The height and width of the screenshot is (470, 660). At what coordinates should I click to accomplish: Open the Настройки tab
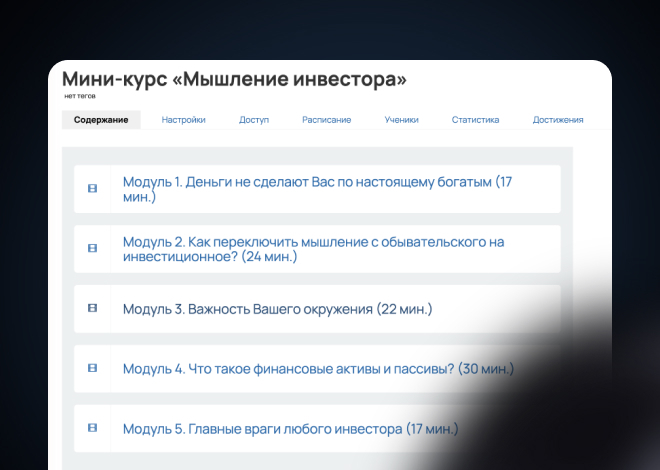(184, 120)
